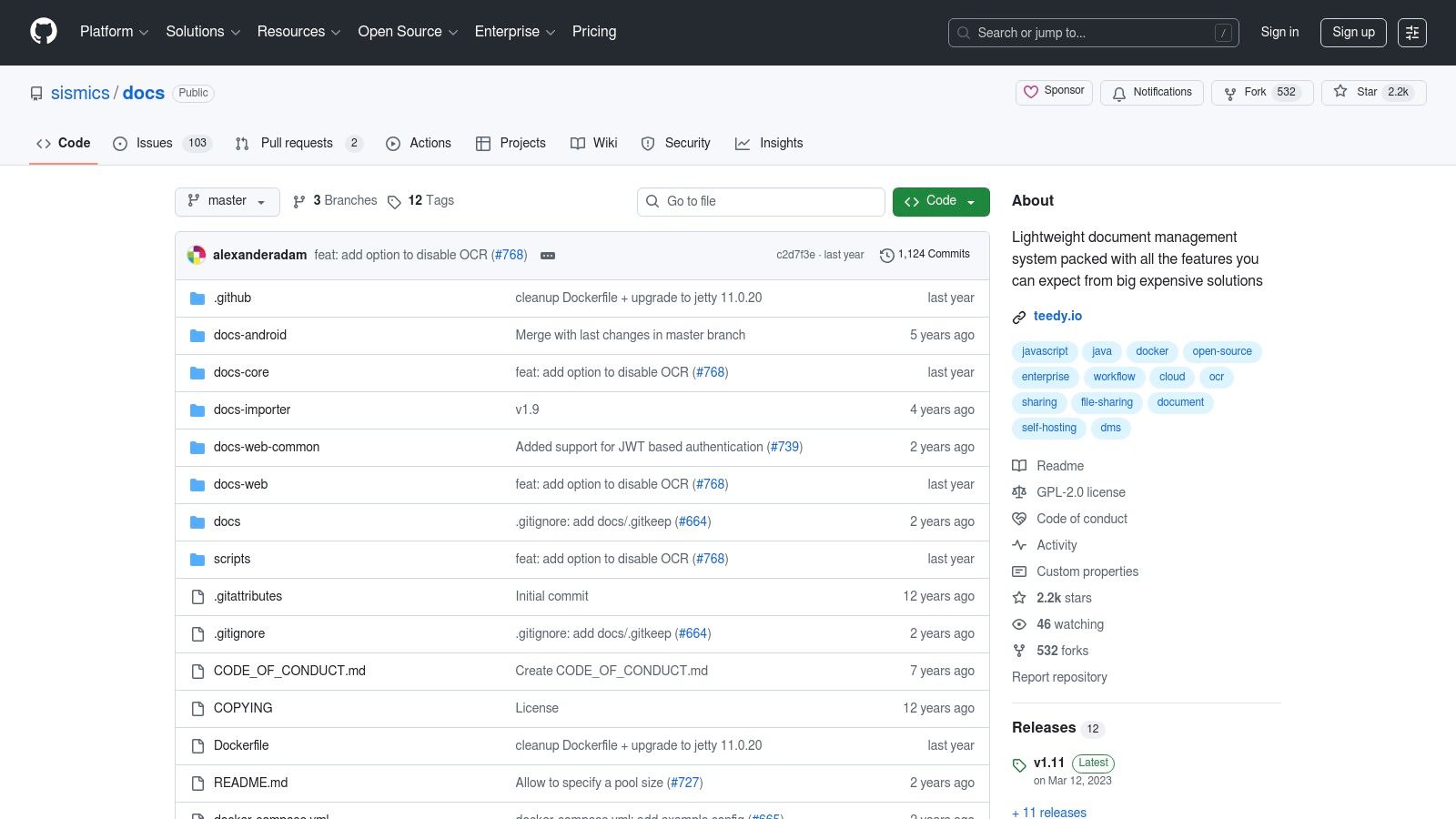1456x819 pixels.
Task: Open the docs-core folder
Action: click(x=241, y=372)
